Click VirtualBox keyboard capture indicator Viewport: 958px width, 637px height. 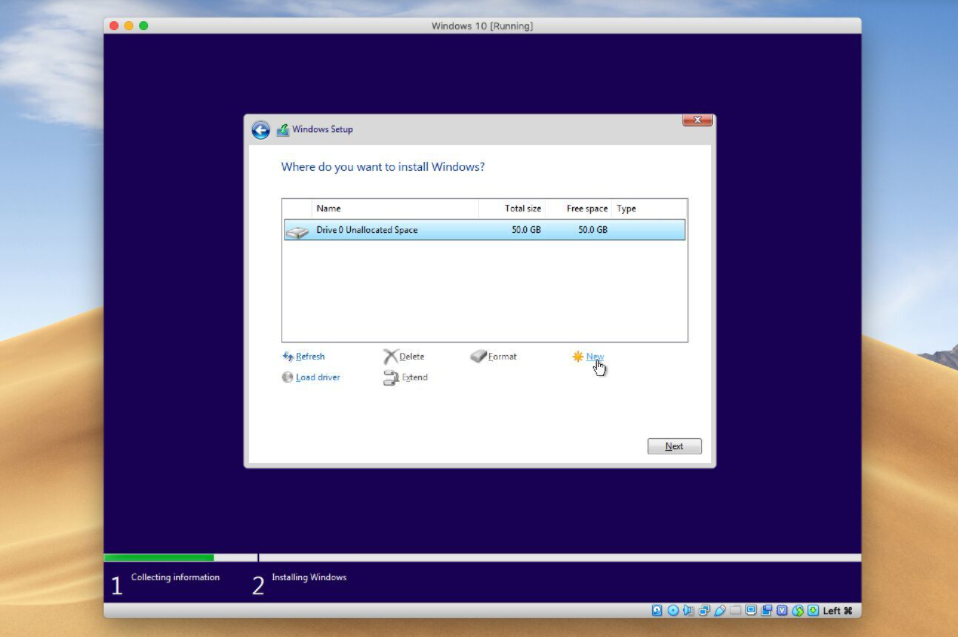click(813, 610)
